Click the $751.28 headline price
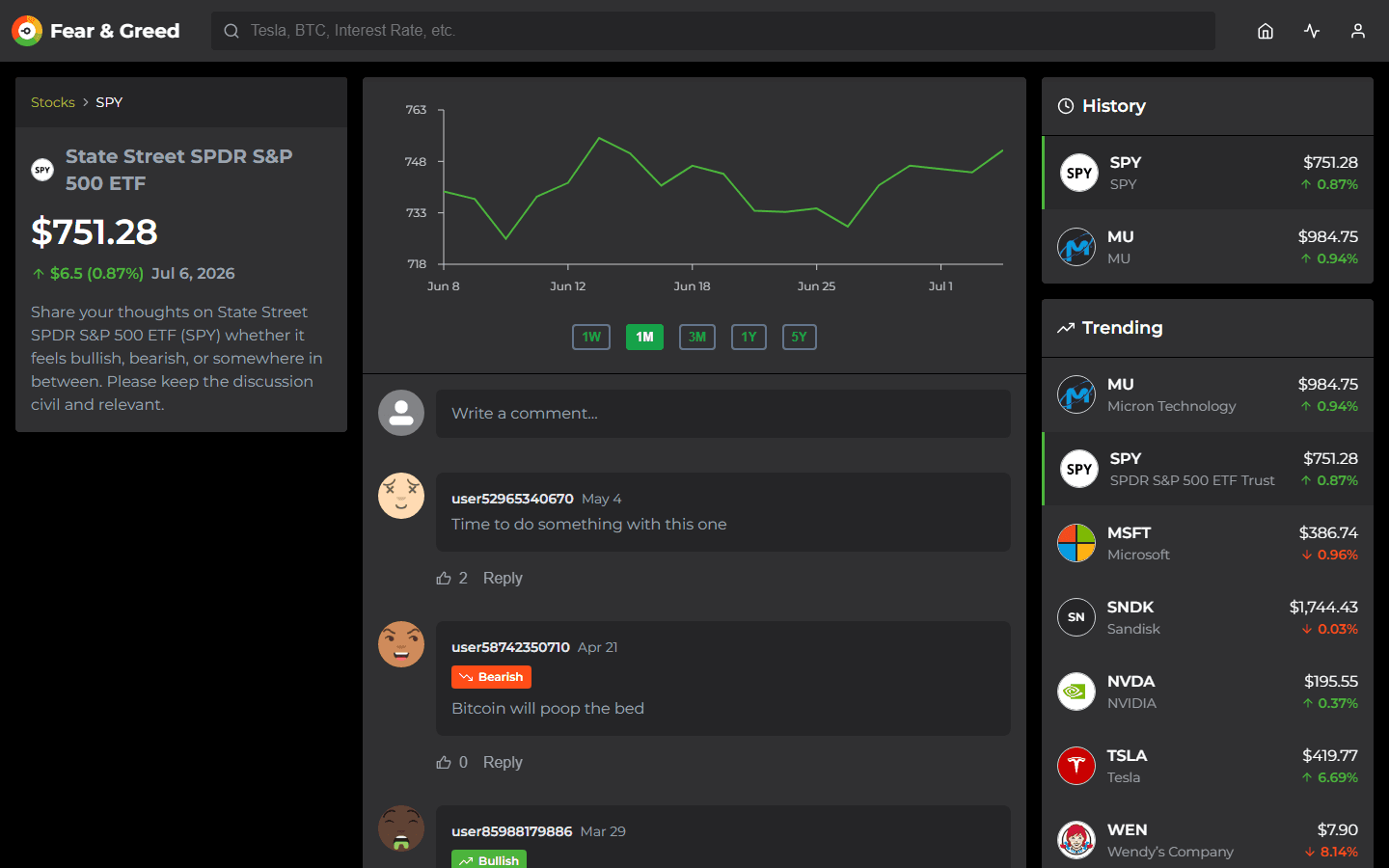Image resolution: width=1389 pixels, height=868 pixels. click(95, 232)
